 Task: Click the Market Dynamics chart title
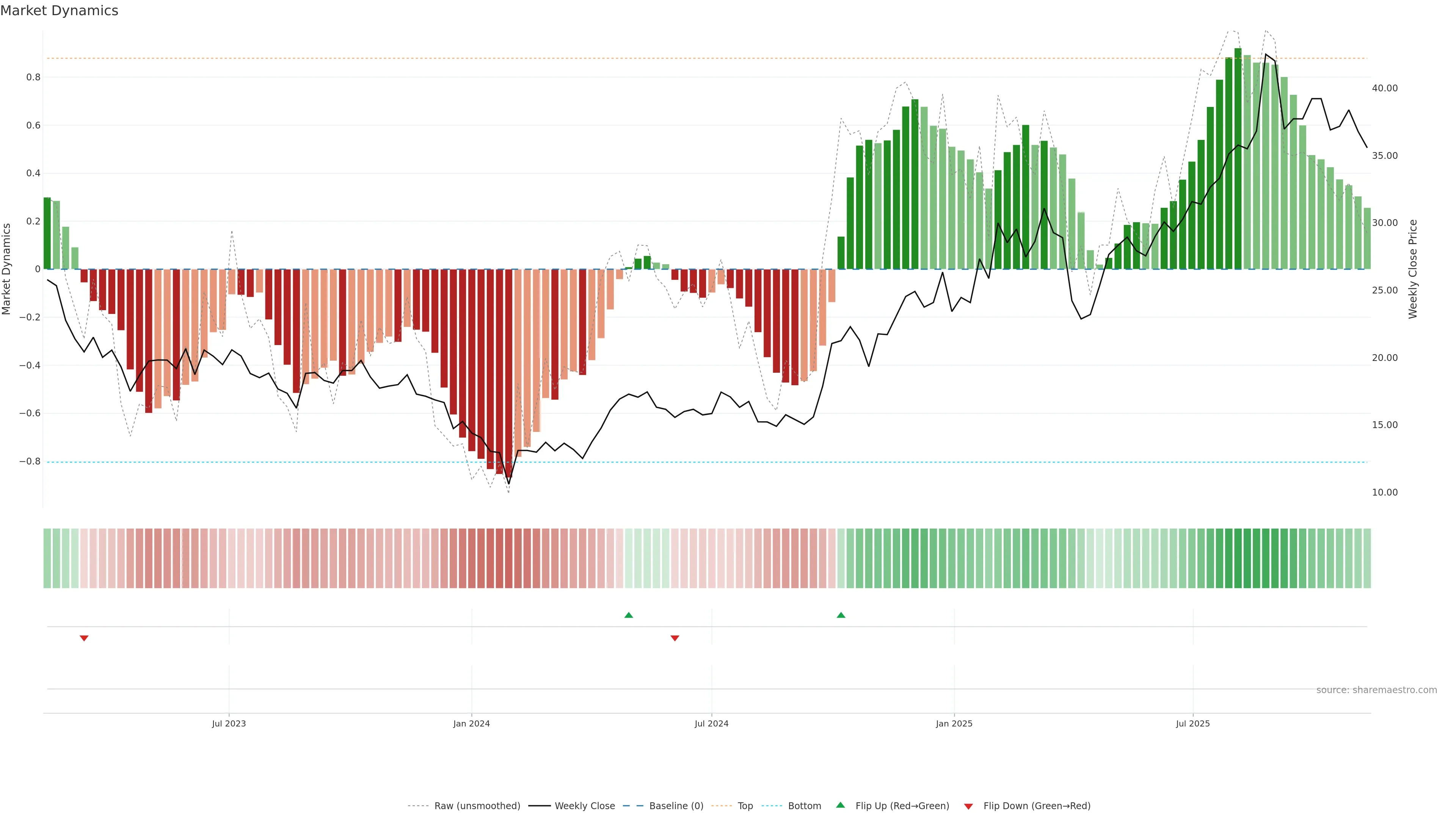pyautogui.click(x=60, y=11)
